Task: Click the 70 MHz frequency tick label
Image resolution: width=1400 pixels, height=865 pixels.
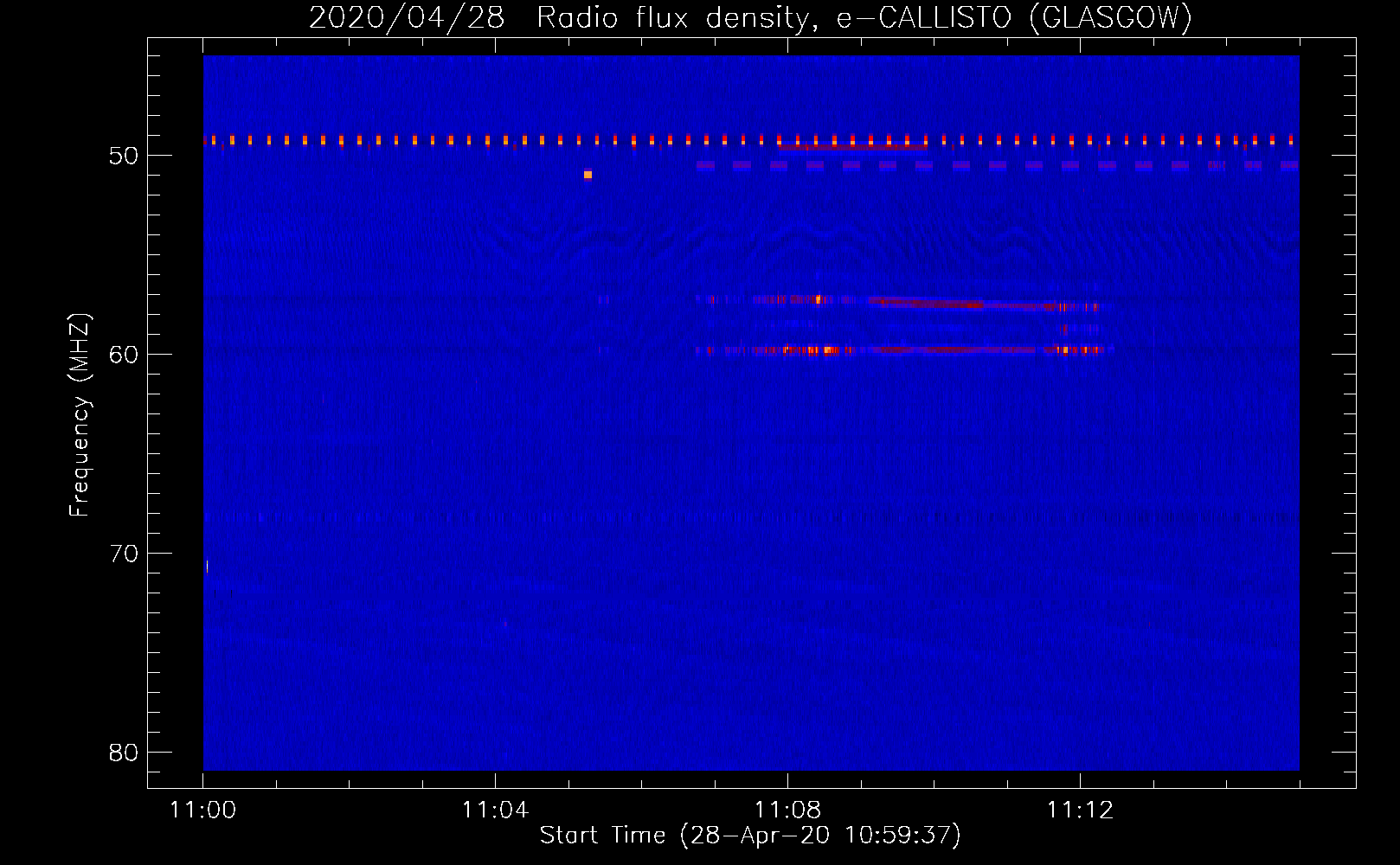Action: tap(124, 554)
